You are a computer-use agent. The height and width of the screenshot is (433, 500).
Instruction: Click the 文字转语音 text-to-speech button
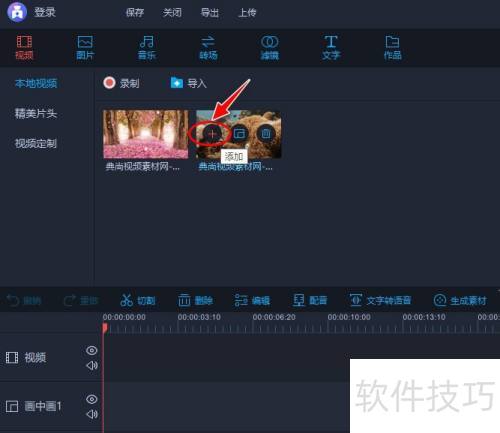[x=380, y=300]
